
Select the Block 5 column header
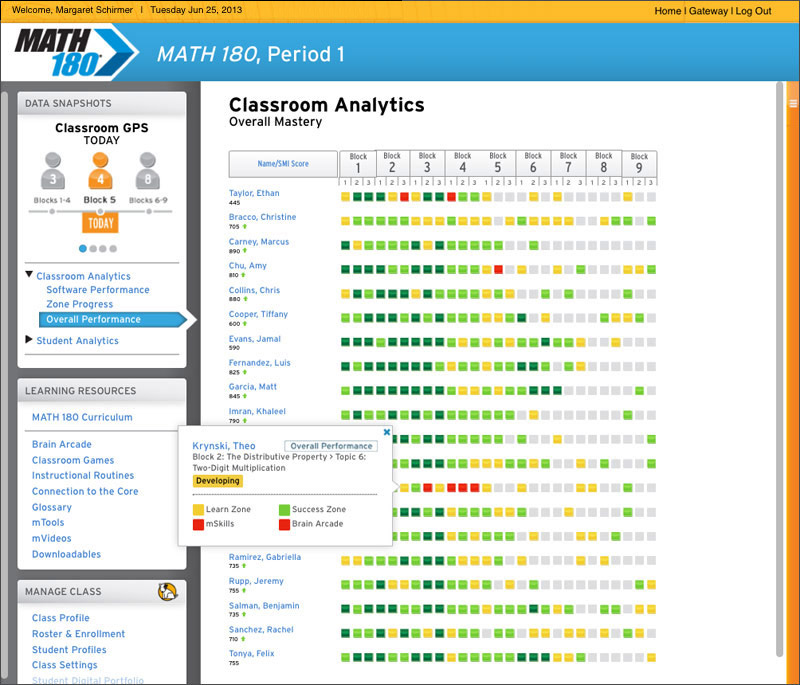(x=498, y=163)
